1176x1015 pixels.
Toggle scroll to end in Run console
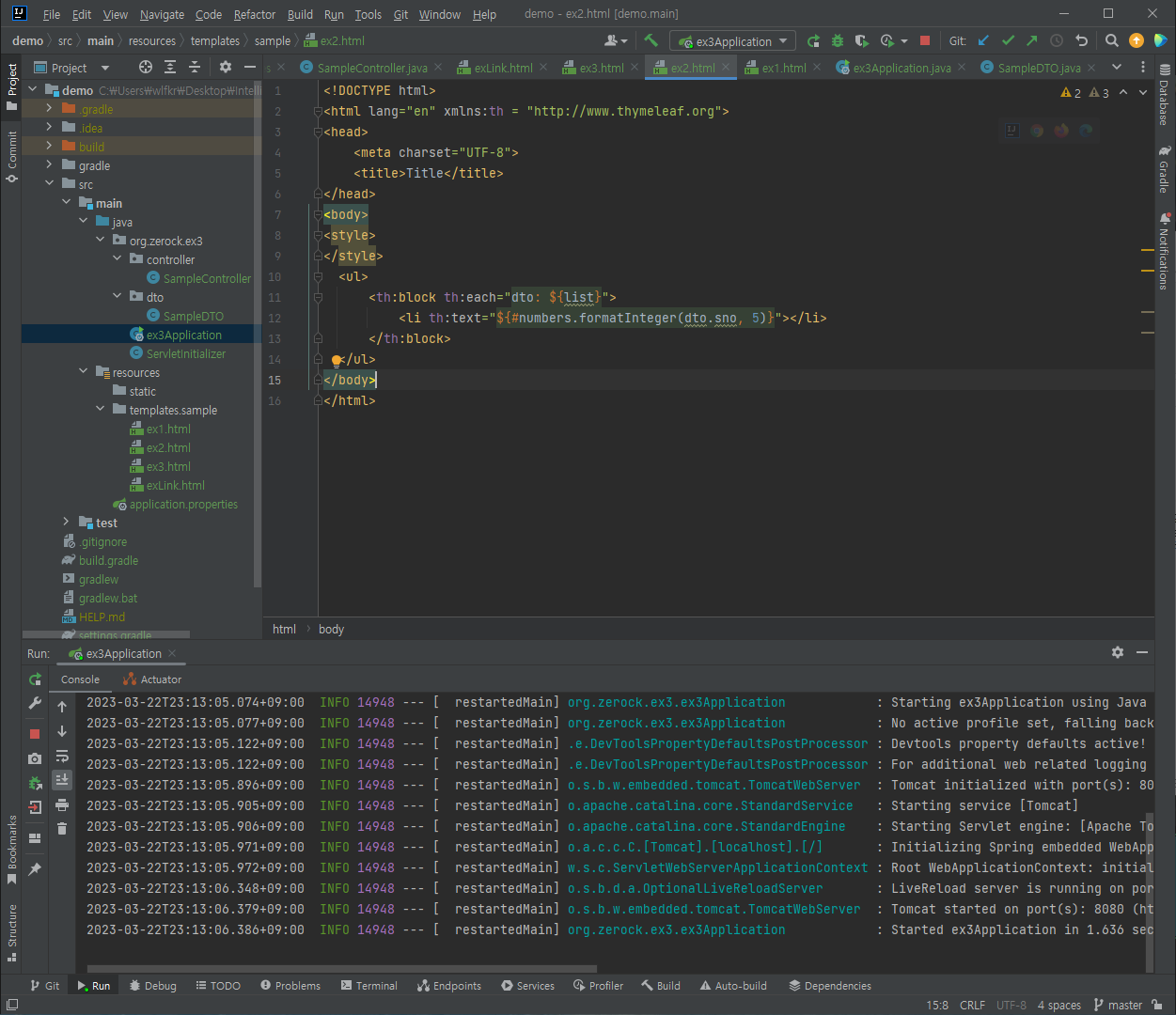[62, 780]
